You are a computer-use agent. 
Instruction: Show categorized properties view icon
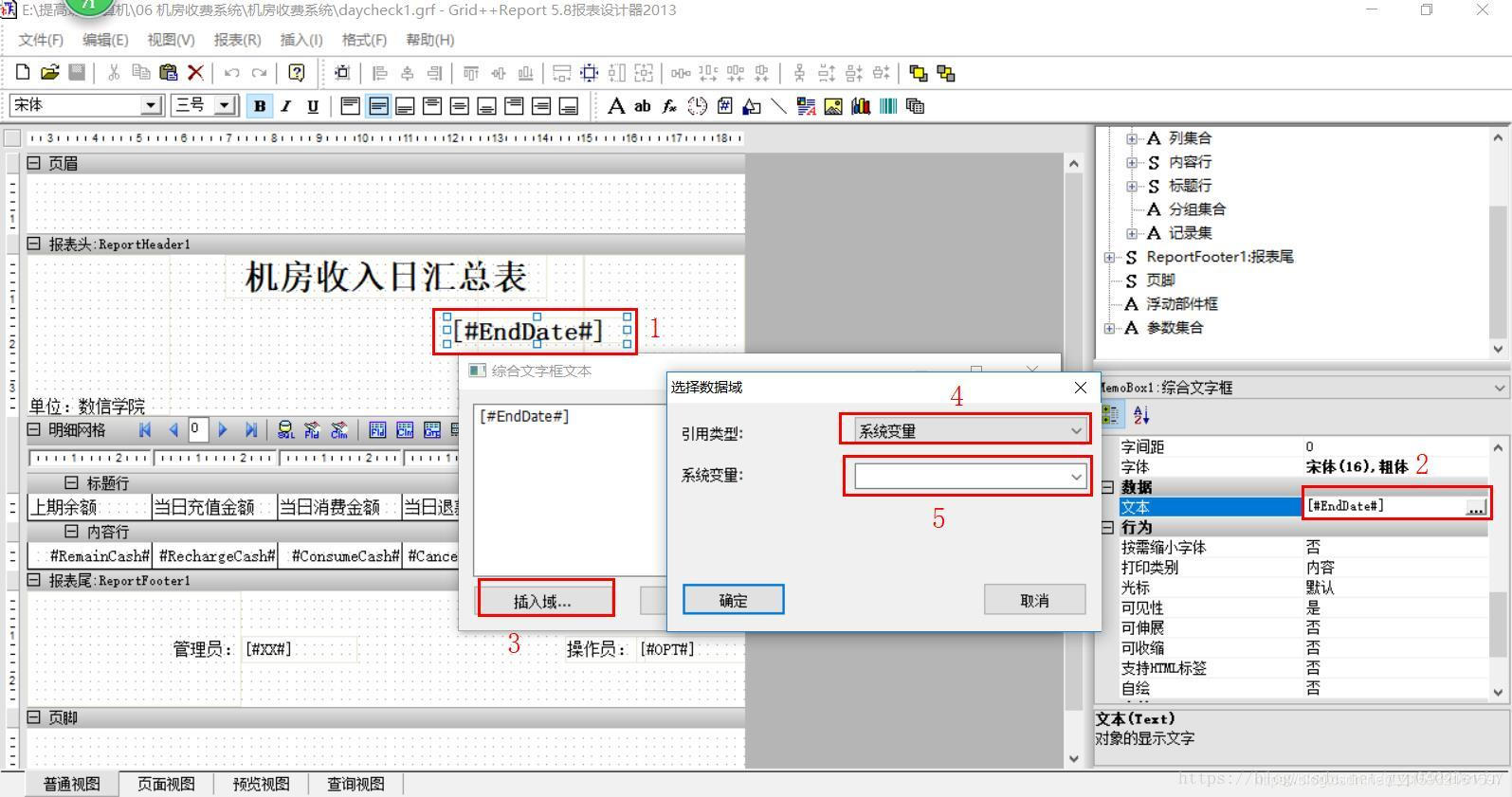pyautogui.click(x=1110, y=415)
